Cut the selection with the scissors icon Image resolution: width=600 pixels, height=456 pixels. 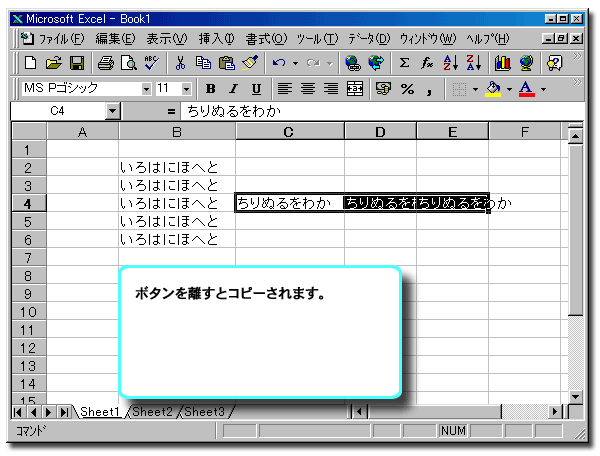pyautogui.click(x=180, y=63)
